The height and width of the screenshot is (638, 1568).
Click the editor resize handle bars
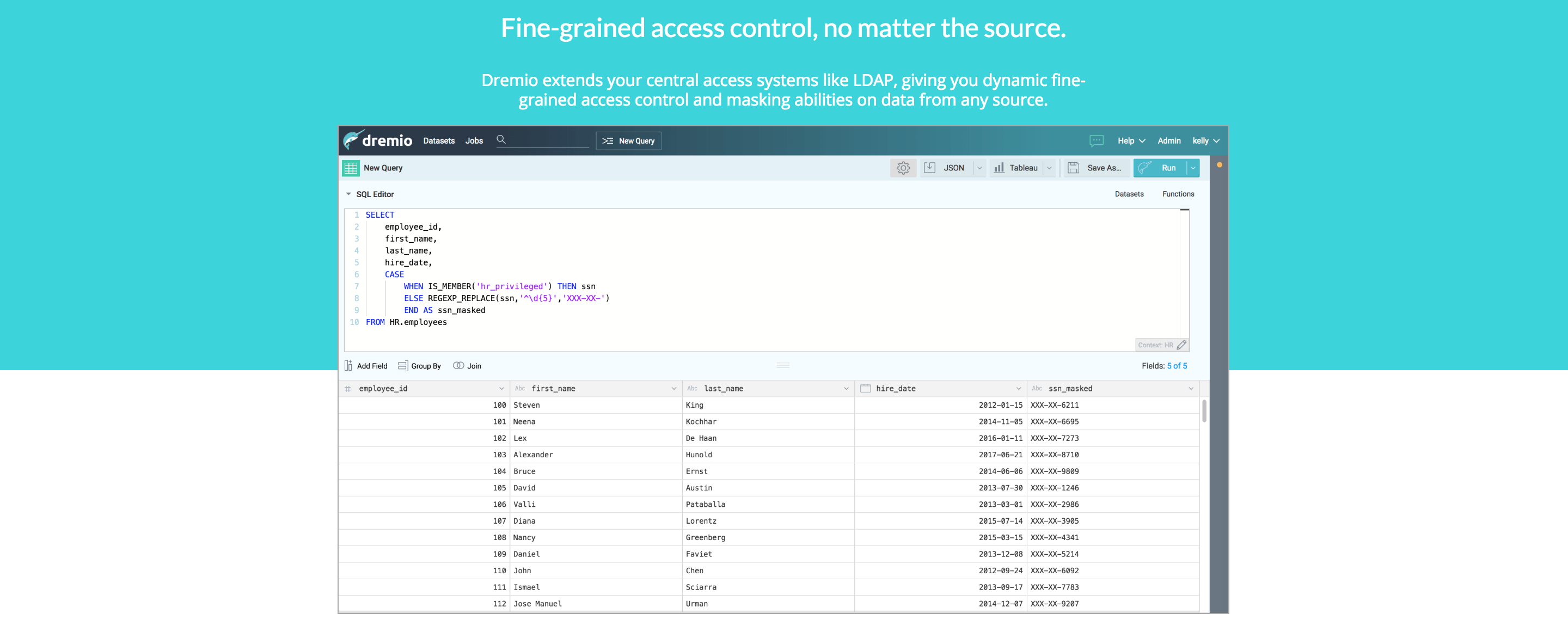pos(783,365)
